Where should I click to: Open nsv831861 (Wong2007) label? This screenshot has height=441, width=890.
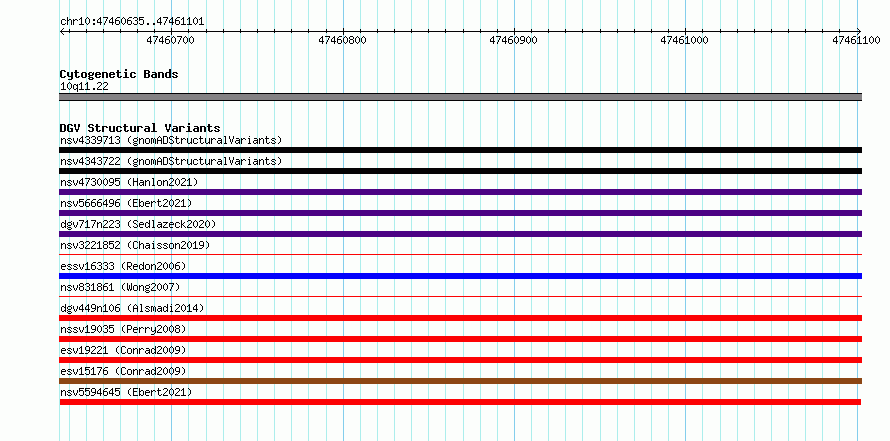[x=120, y=287]
